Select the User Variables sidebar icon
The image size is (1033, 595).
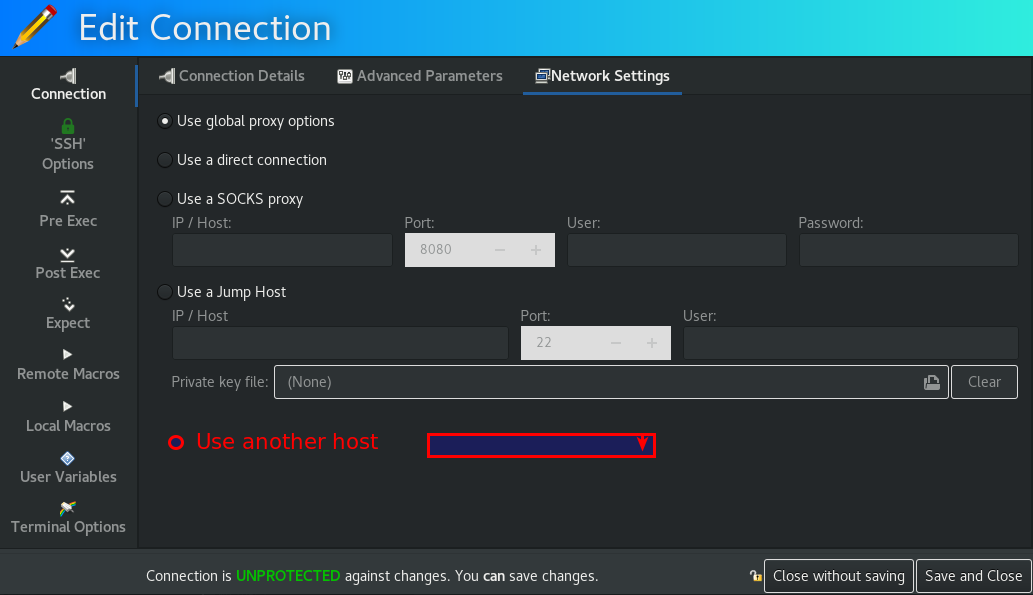(x=67, y=466)
